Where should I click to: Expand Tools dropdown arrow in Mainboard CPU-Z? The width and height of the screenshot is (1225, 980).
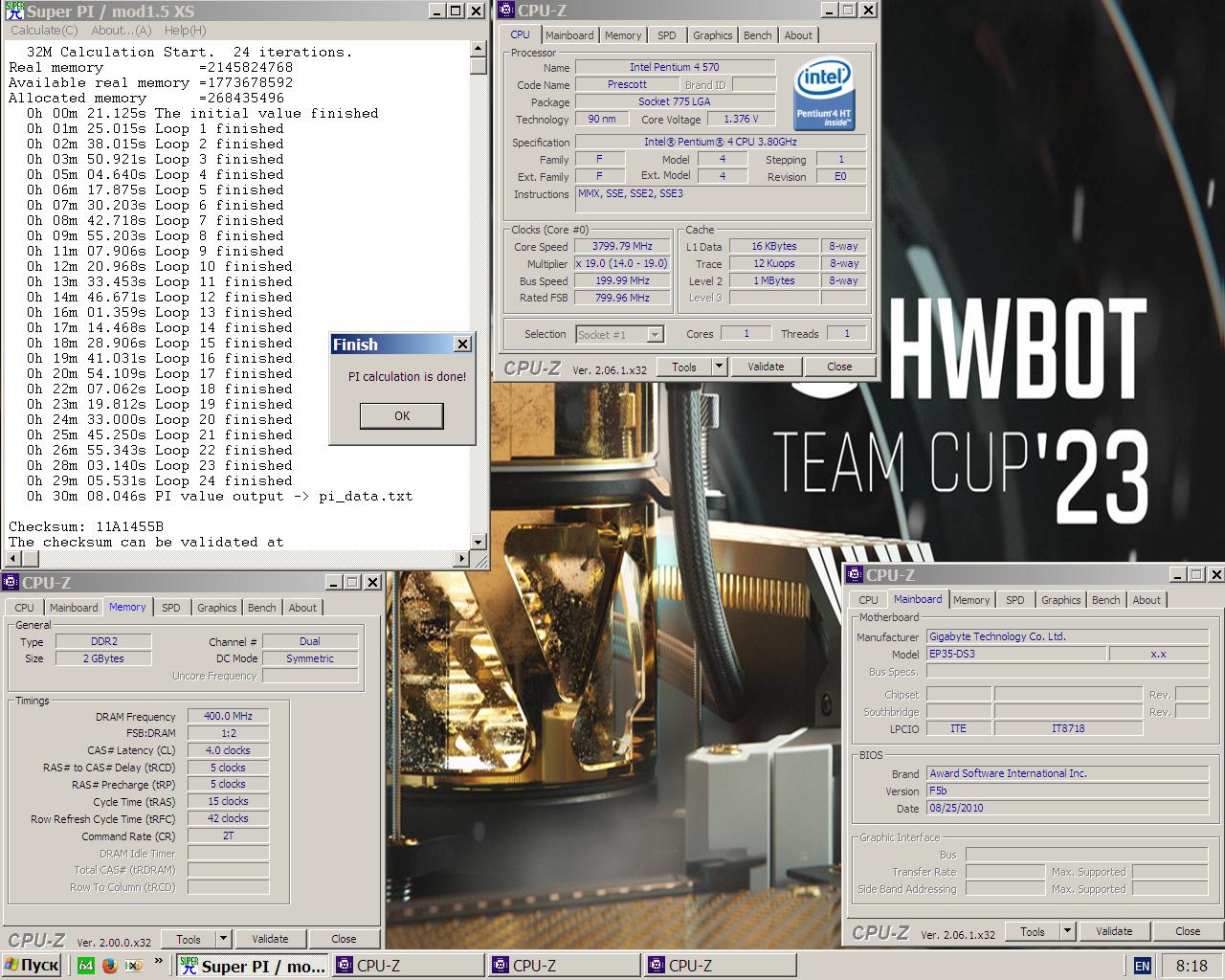click(x=1068, y=931)
